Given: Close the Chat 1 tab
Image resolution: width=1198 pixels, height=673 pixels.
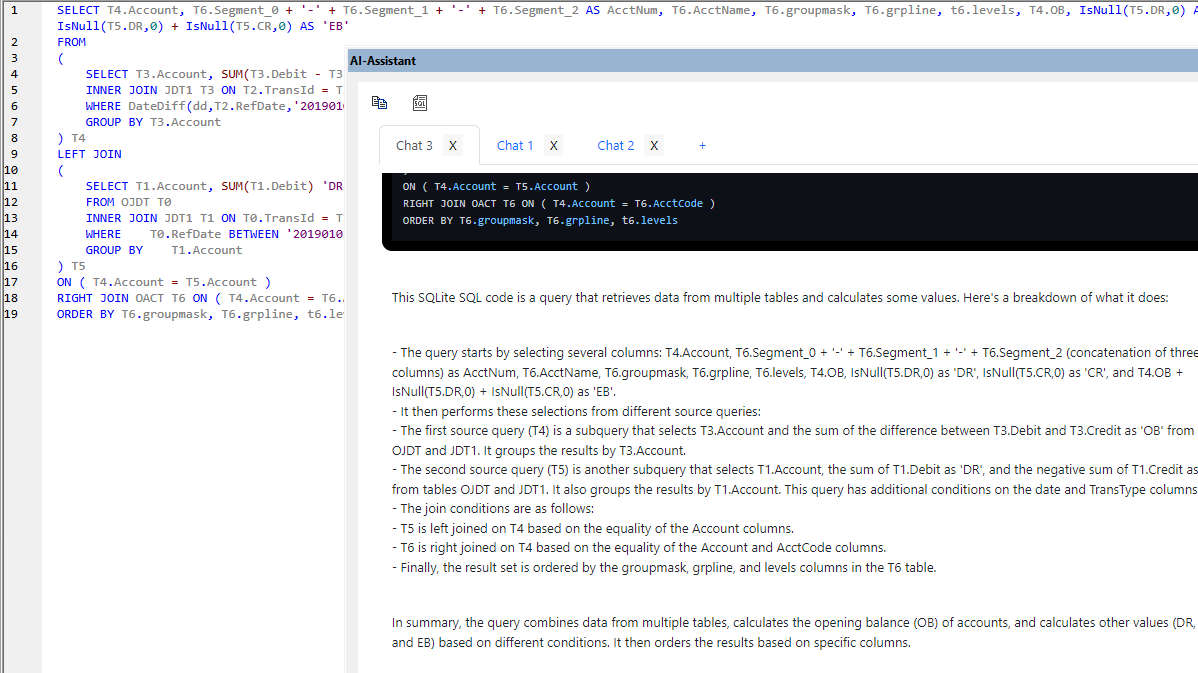Looking at the screenshot, I should [553, 145].
